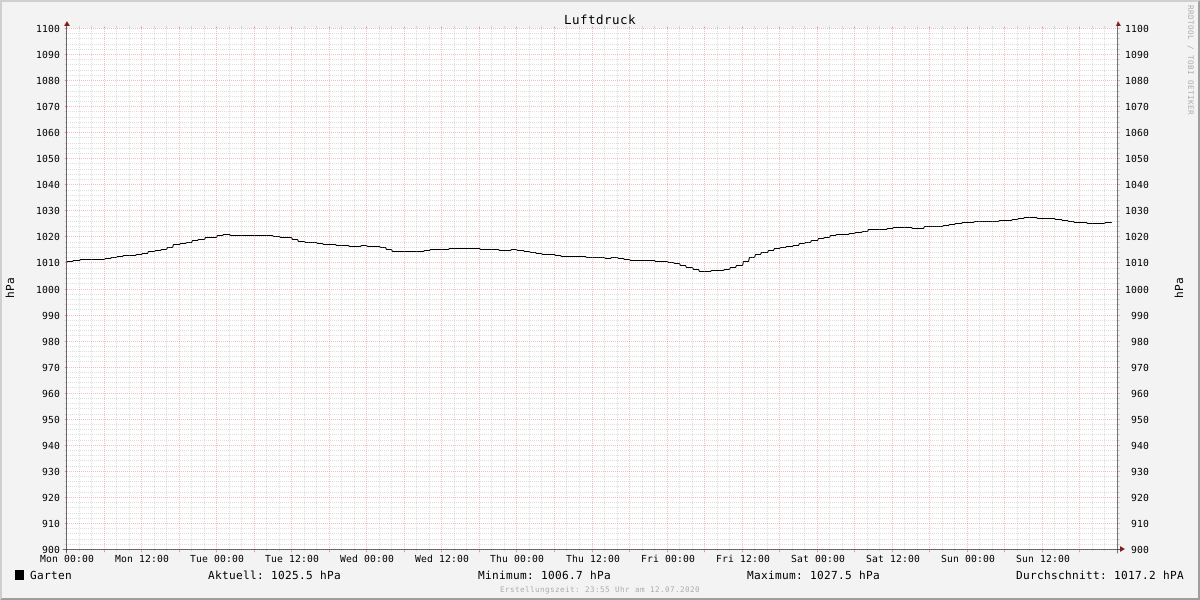Click the 'Tue 00:00' time axis label
The height and width of the screenshot is (600, 1200).
click(217, 559)
